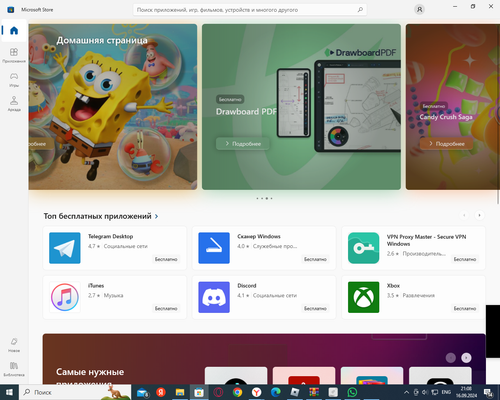Click the partly hidden button on the SpongeBob banner
This screenshot has width=500, height=400.
coord(41,144)
